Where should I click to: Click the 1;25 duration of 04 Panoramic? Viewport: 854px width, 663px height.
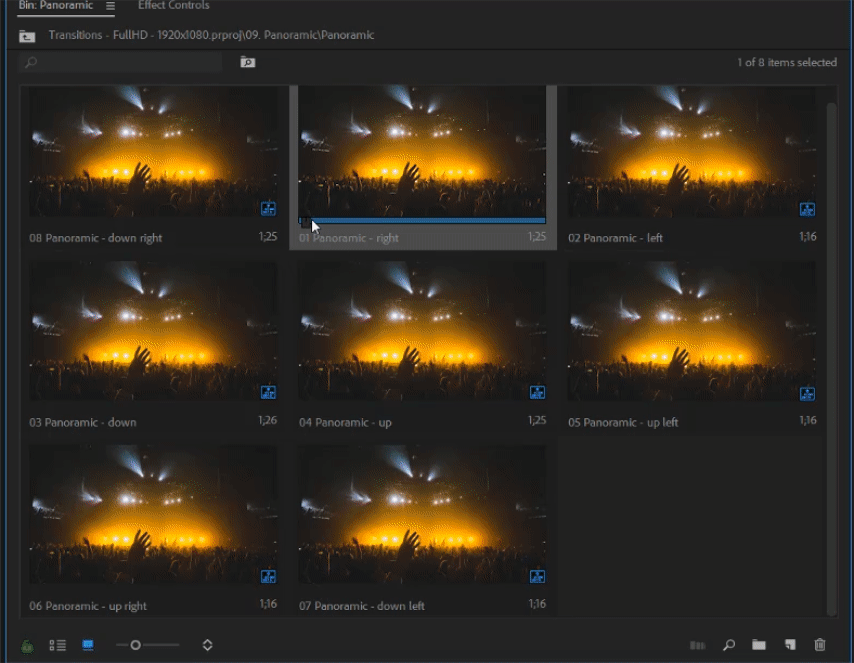[x=536, y=421]
